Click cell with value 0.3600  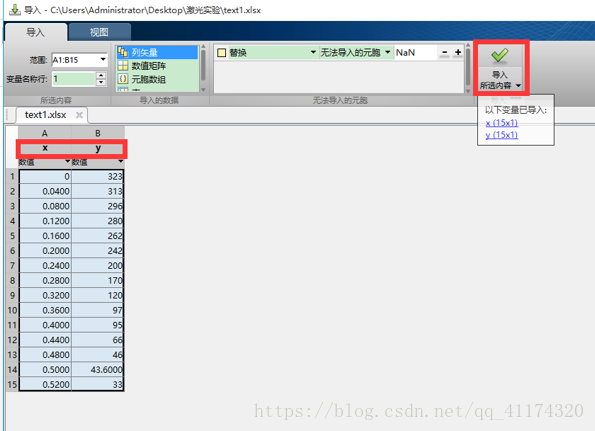click(x=45, y=310)
